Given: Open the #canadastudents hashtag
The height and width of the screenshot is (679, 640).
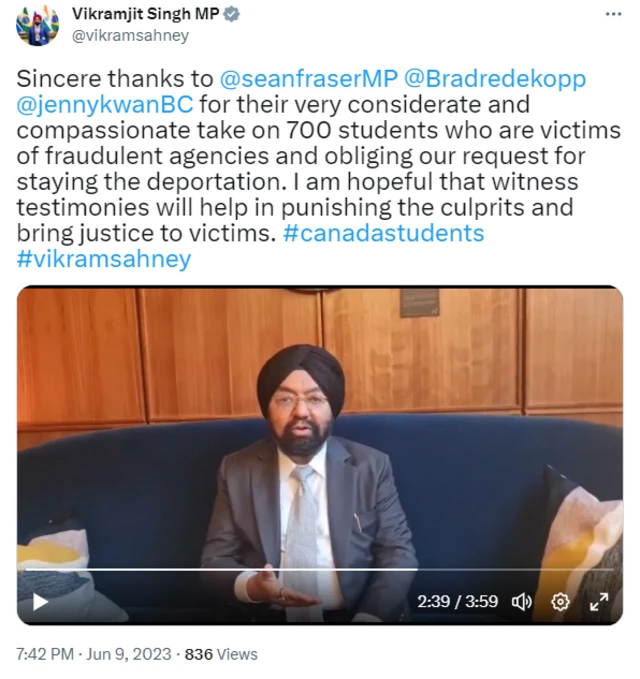Looking at the screenshot, I should point(383,233).
